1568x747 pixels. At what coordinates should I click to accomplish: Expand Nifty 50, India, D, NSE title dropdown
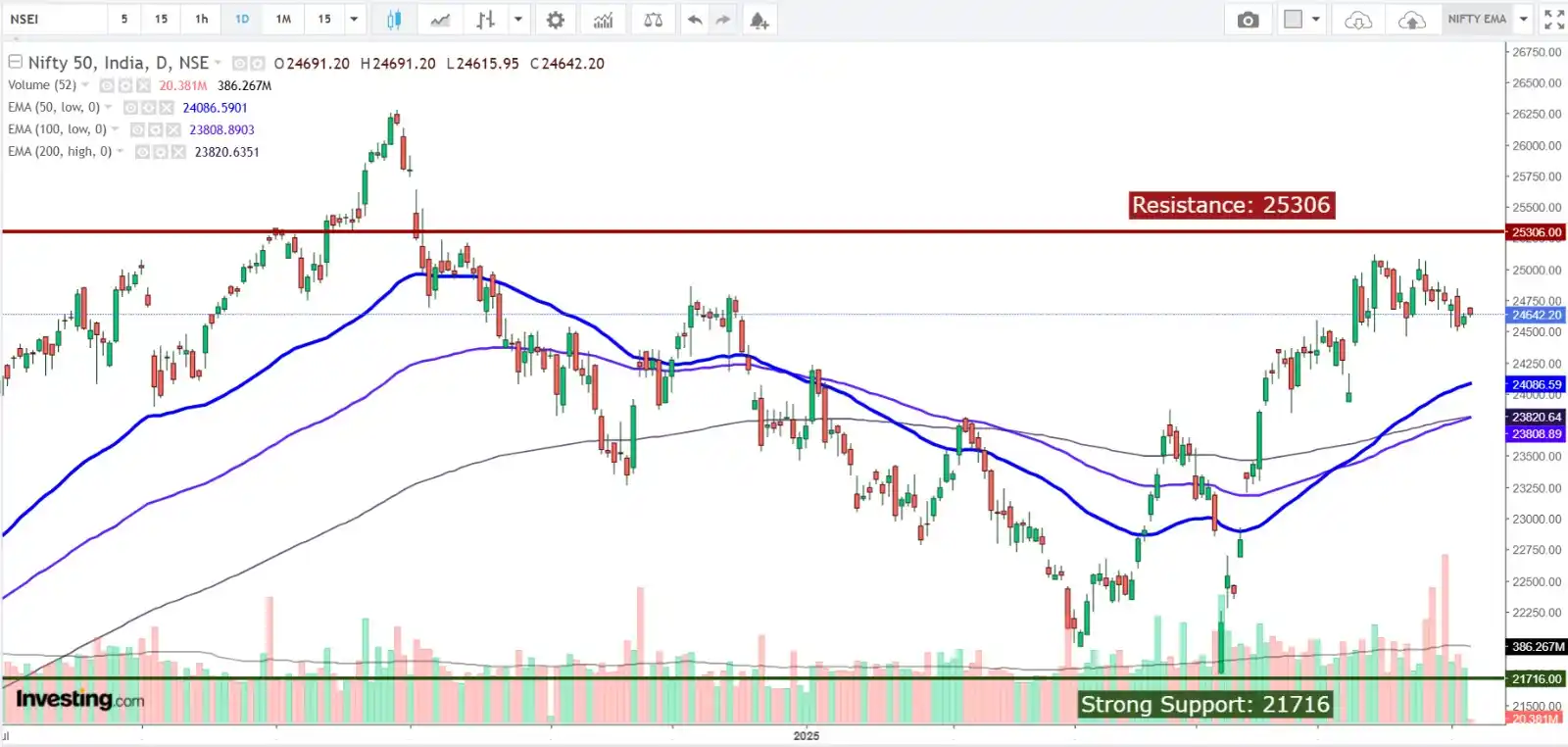coord(218,63)
